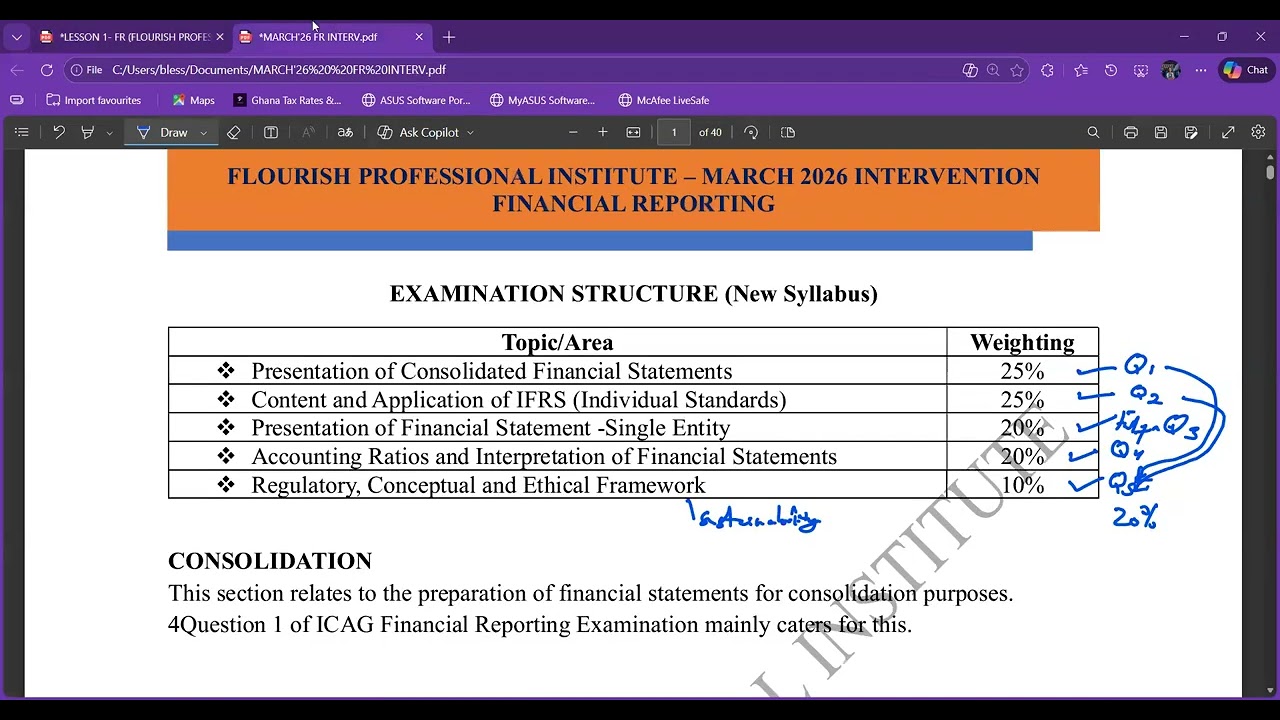This screenshot has height=720, width=1280.
Task: Open the PDF settings gear icon
Action: click(x=1258, y=132)
